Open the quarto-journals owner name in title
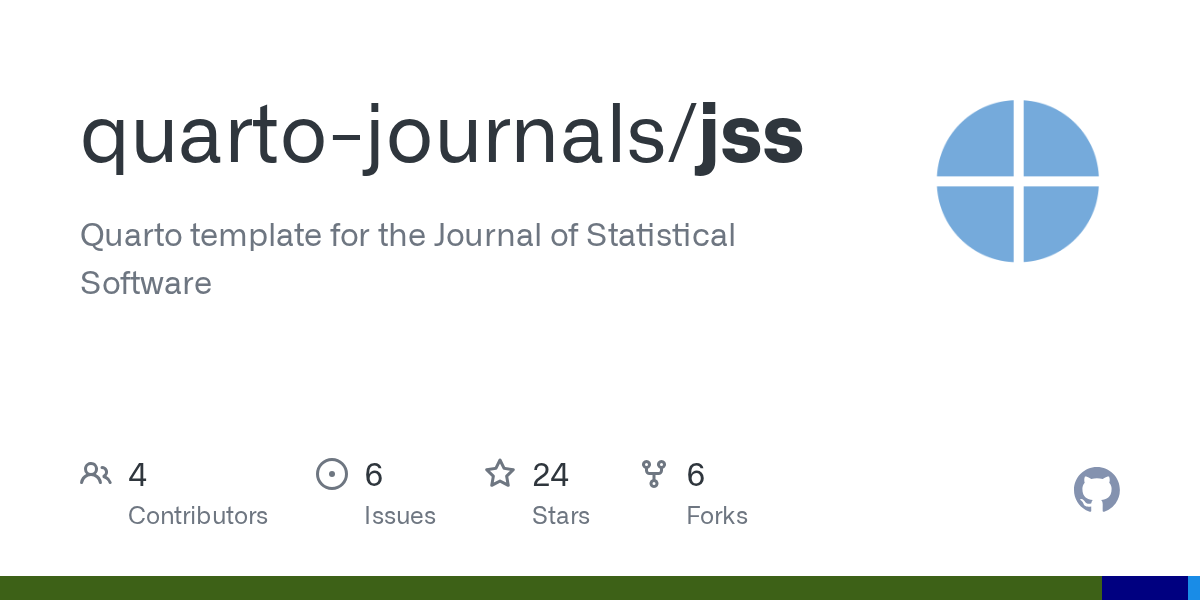 click(383, 136)
